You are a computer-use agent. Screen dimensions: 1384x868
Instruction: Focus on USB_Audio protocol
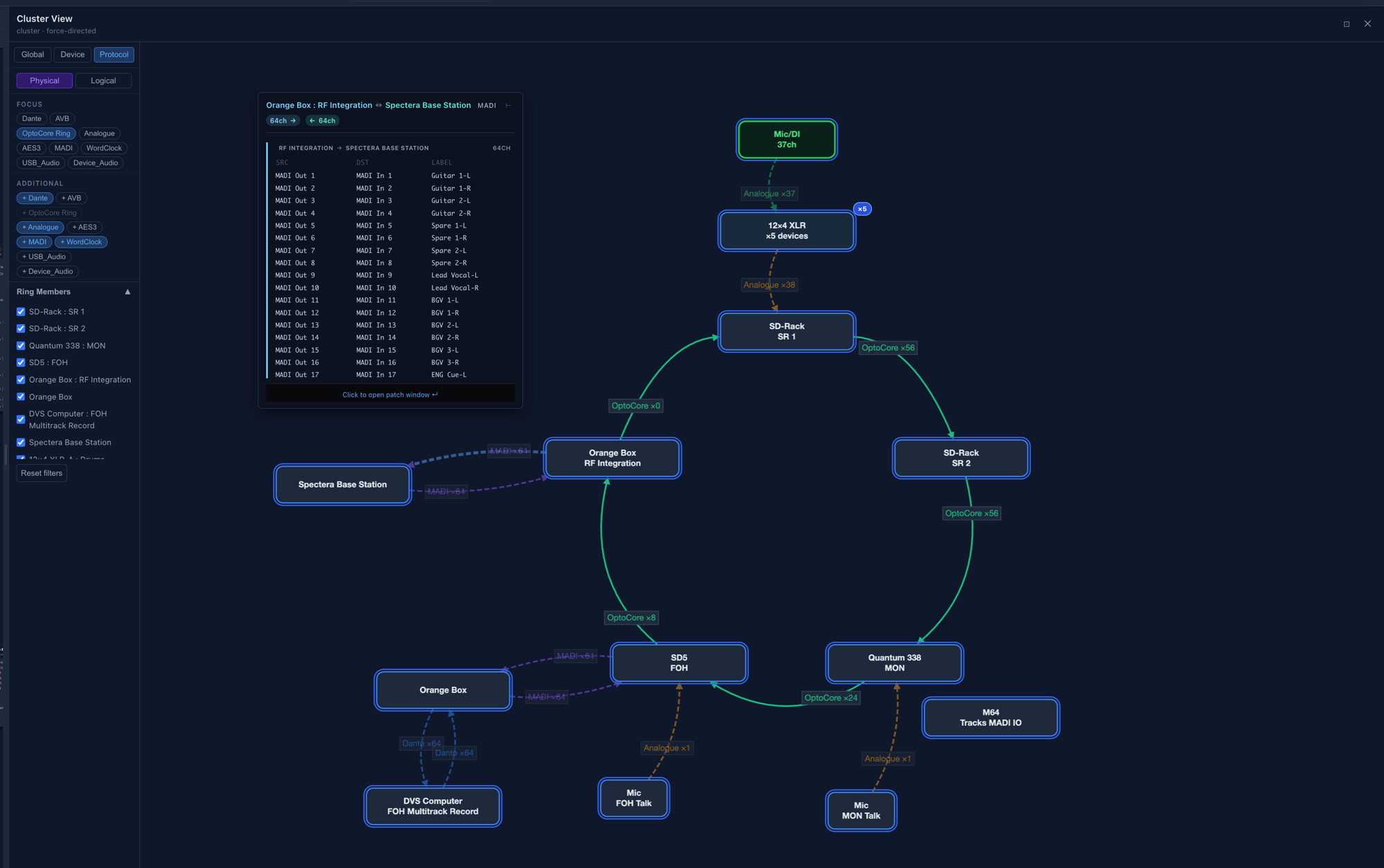41,163
